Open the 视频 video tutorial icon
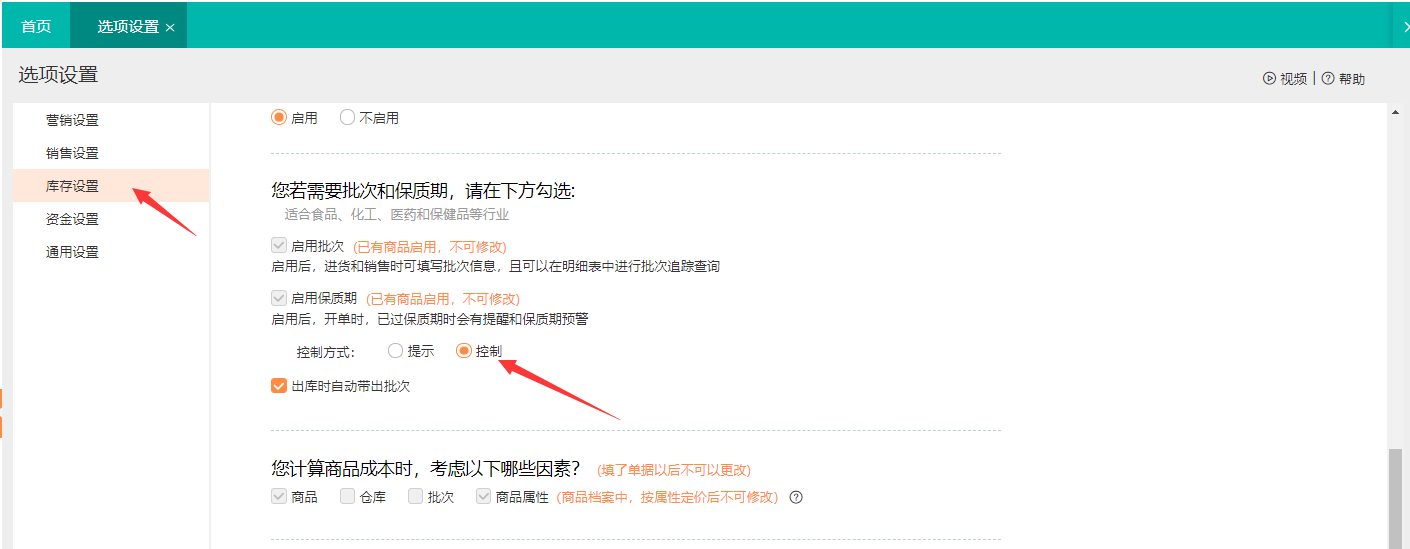 point(1269,78)
